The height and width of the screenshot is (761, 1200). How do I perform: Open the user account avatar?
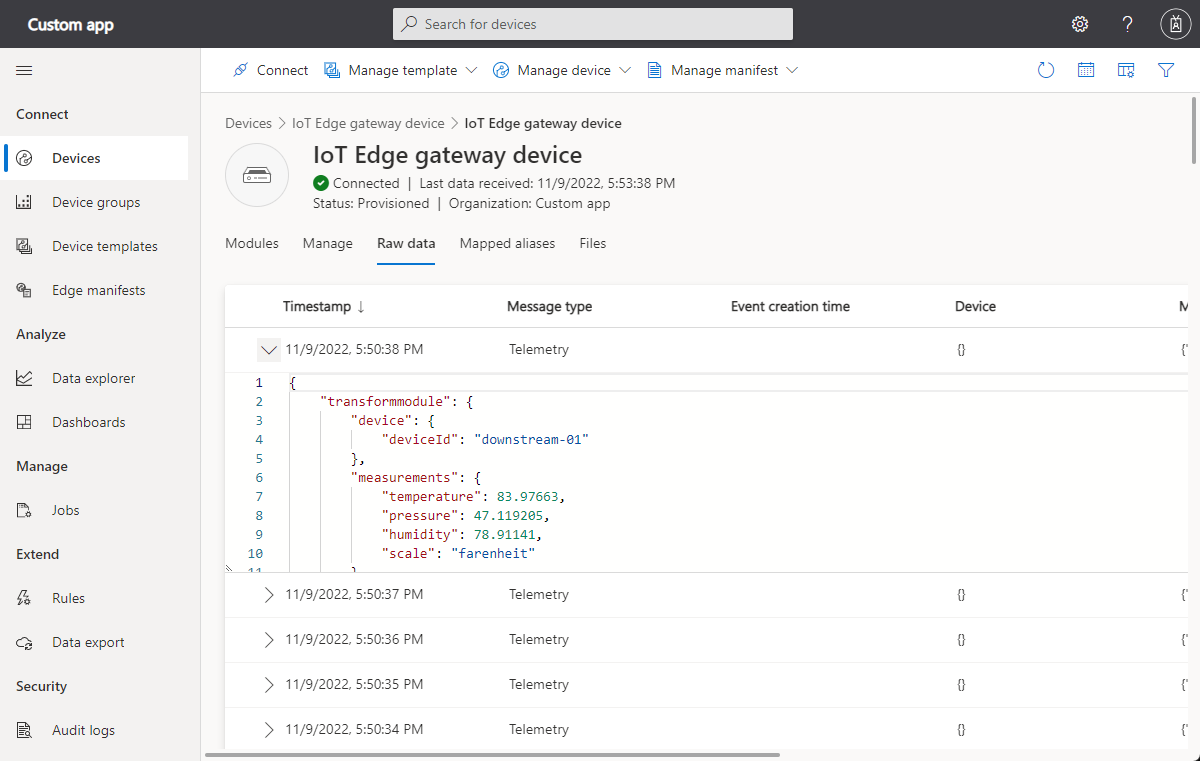pos(1175,24)
